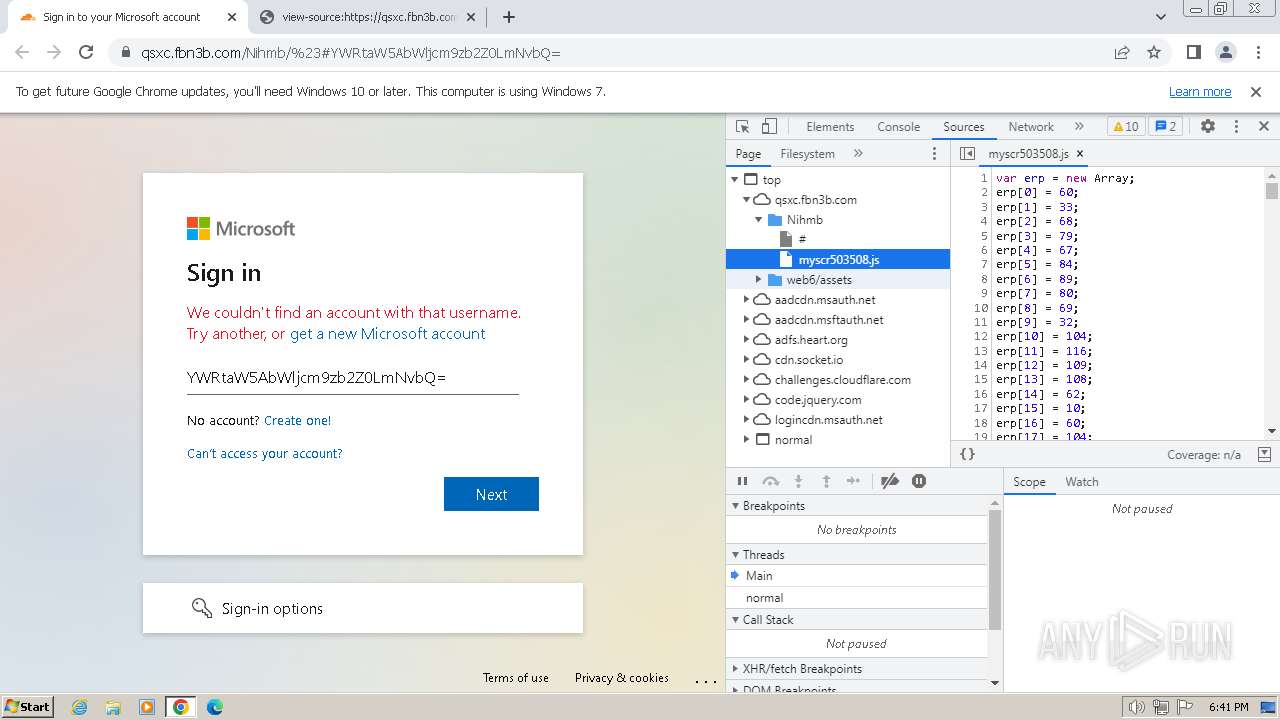Image resolution: width=1280 pixels, height=720 pixels.
Task: Expand aadcdn.msauth.net domain
Action: pos(746,300)
